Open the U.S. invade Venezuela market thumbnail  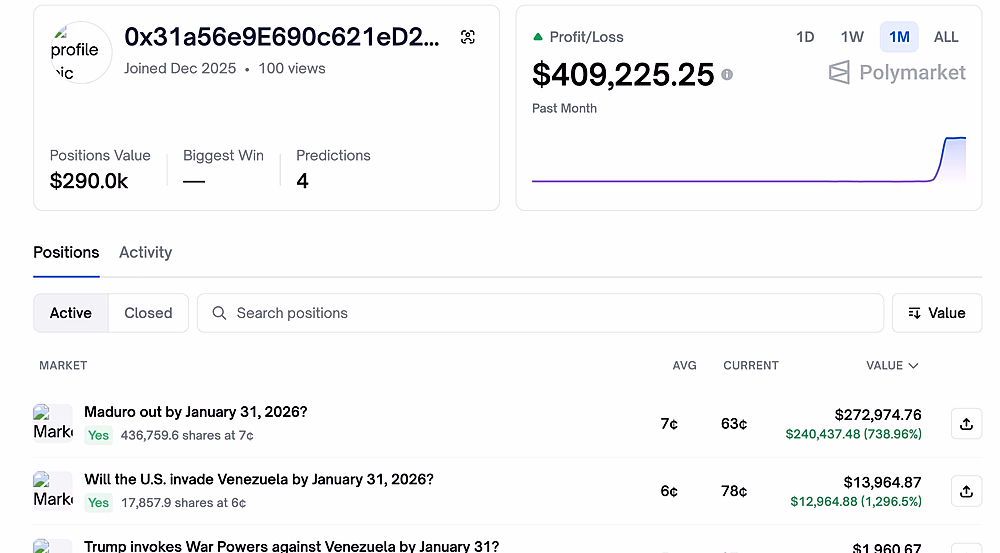[x=53, y=490]
